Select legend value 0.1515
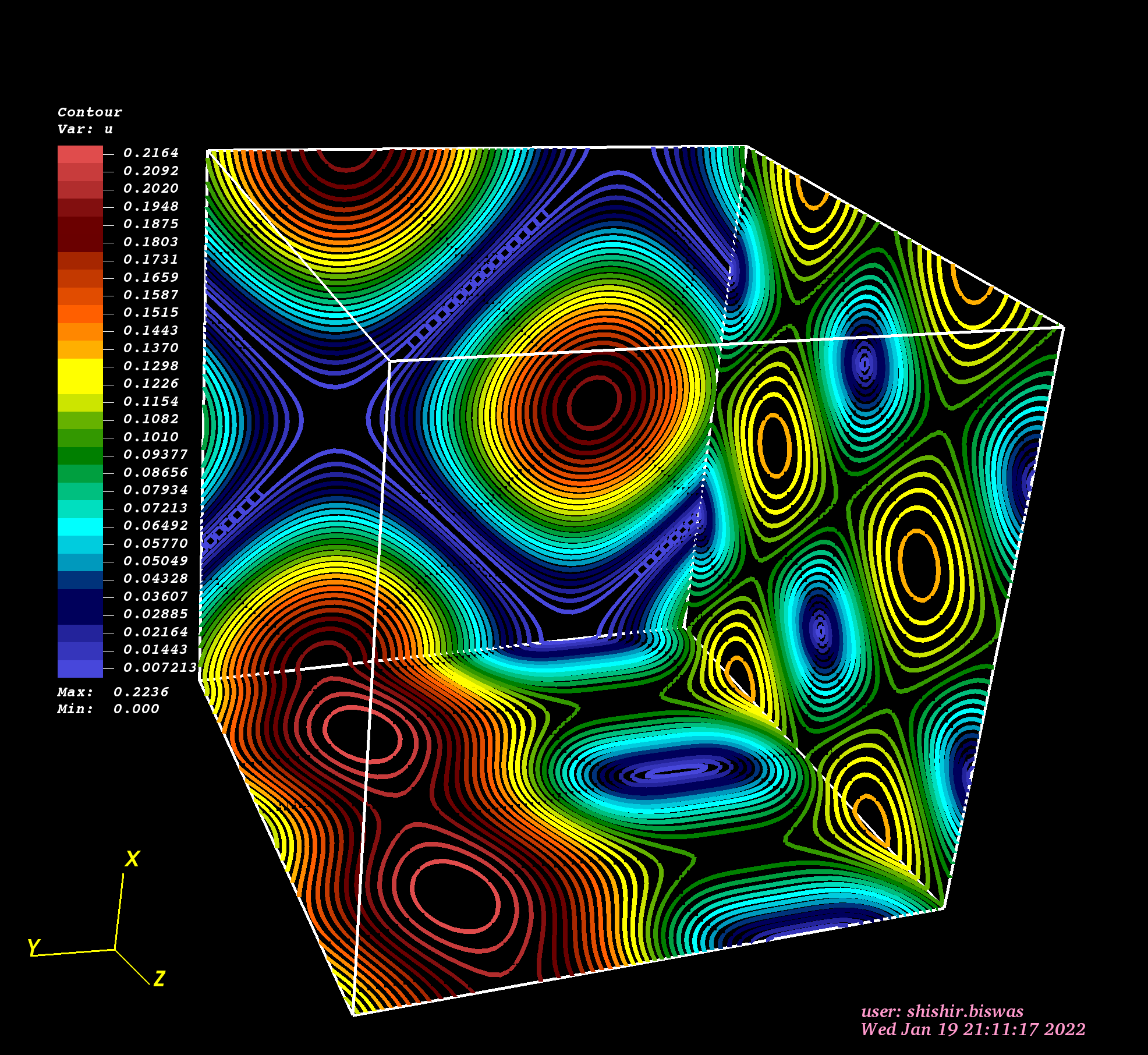Screen dimensions: 1148x1055 tap(151, 313)
